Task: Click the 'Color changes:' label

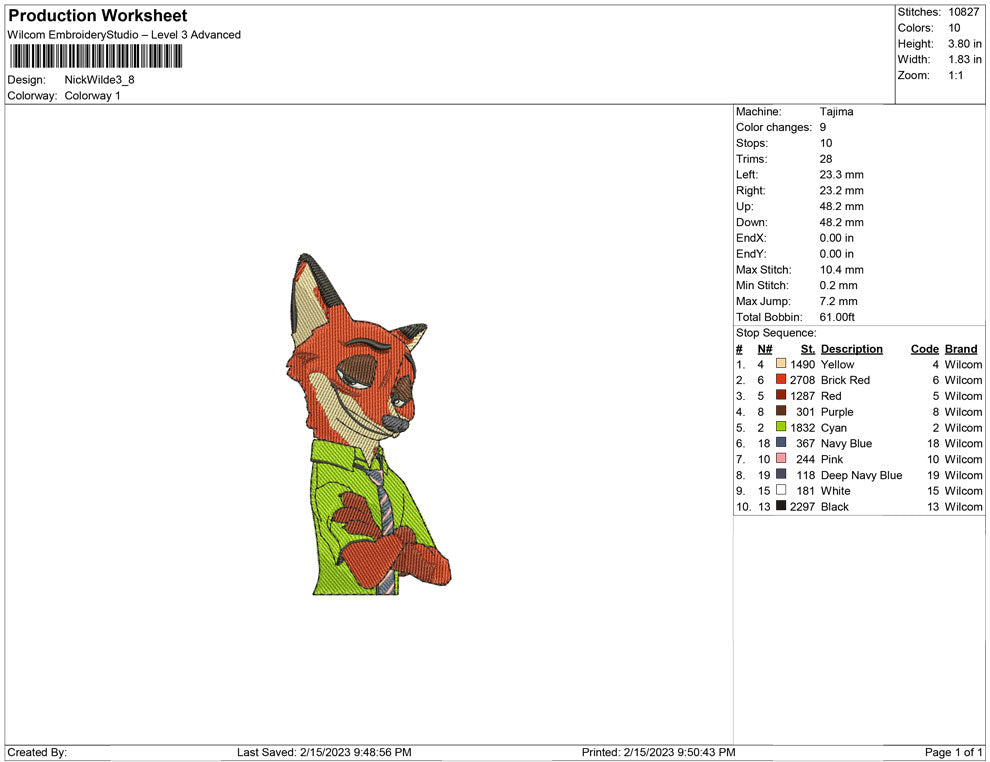Action: coord(774,127)
